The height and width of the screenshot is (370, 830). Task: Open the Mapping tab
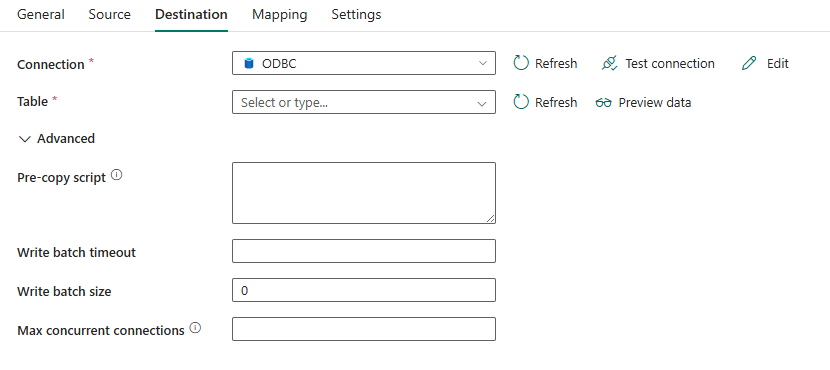[279, 14]
